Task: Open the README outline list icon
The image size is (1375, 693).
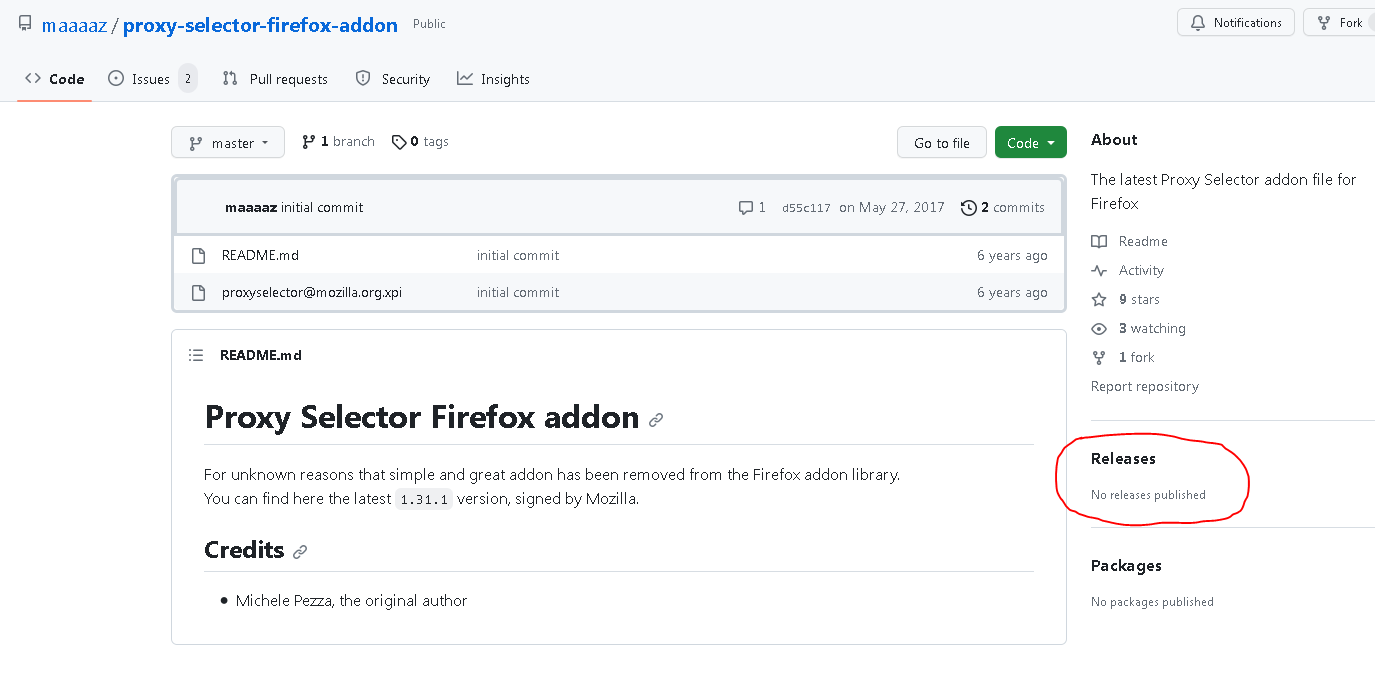Action: pos(196,355)
